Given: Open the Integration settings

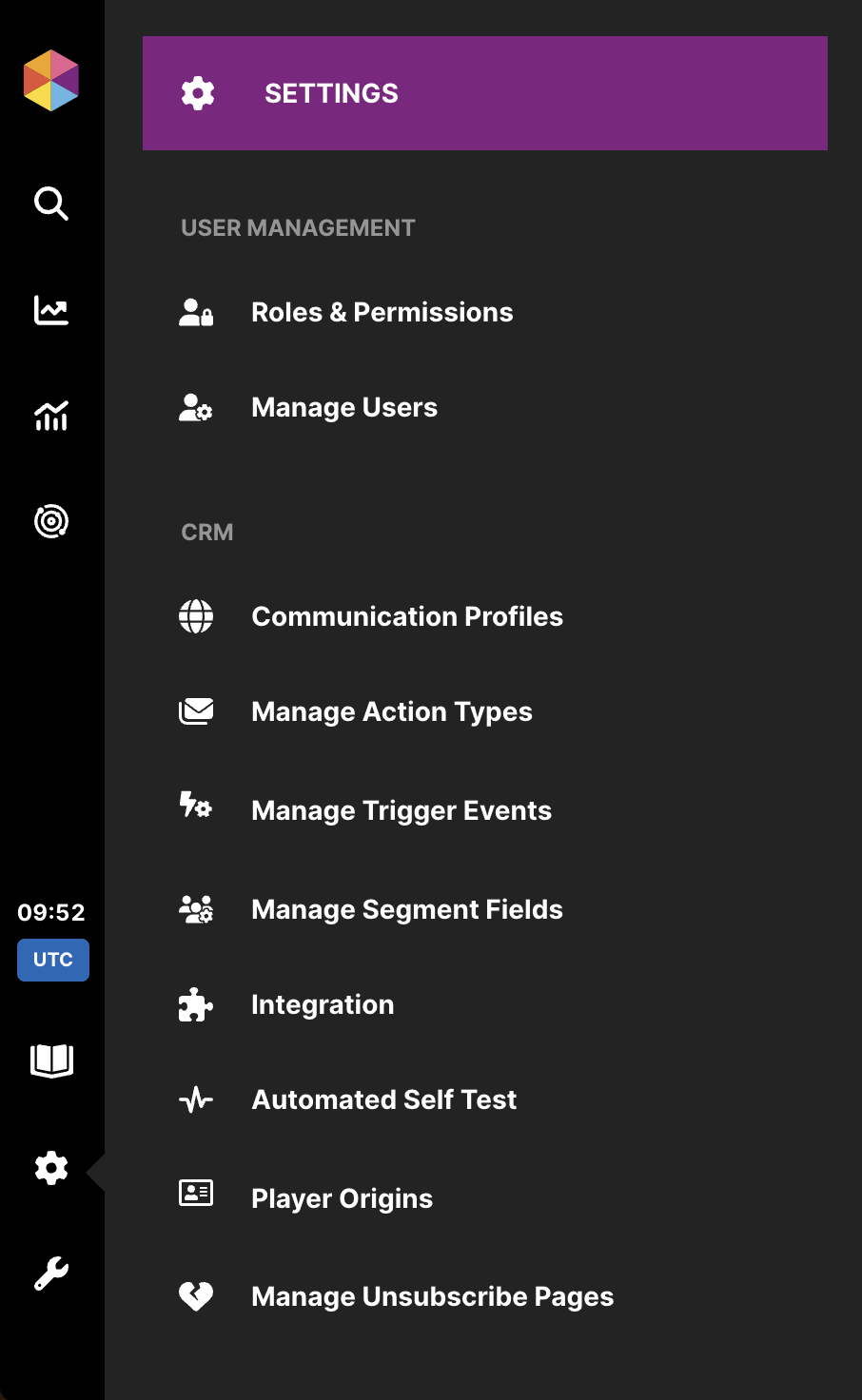Looking at the screenshot, I should click(322, 1004).
